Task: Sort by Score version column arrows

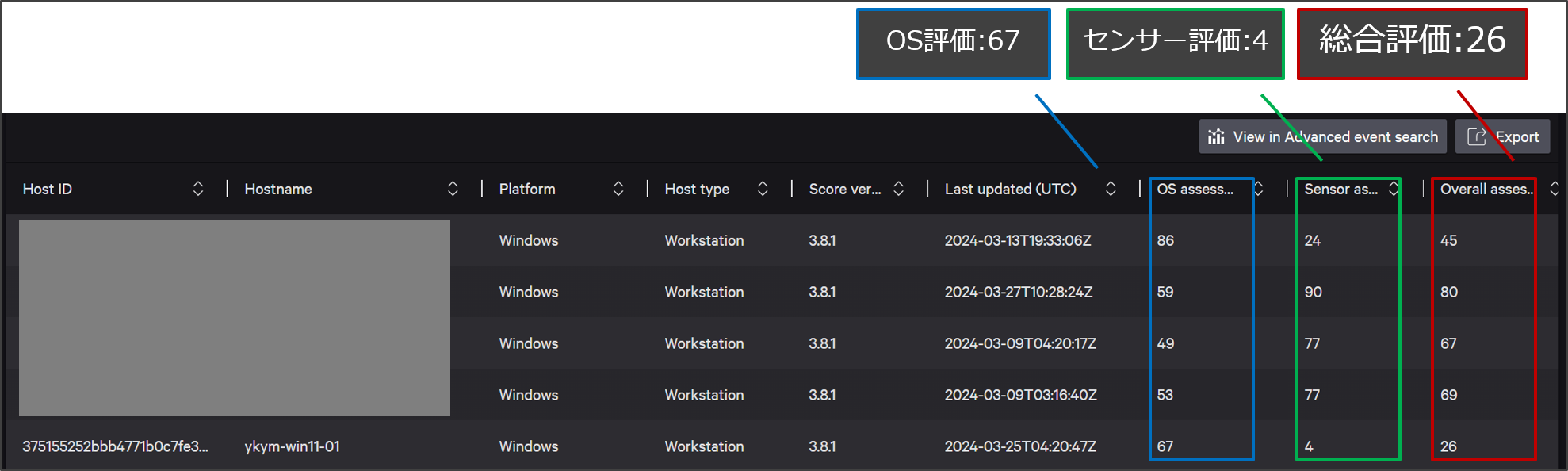Action: [x=898, y=189]
